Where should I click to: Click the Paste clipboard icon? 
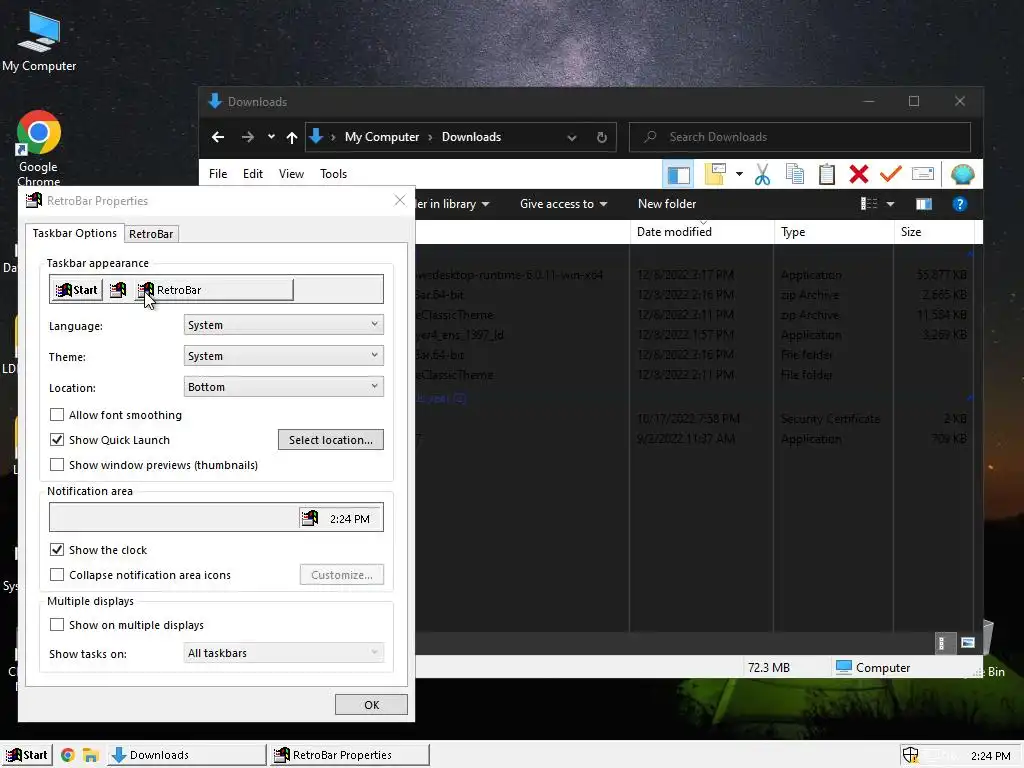click(827, 174)
